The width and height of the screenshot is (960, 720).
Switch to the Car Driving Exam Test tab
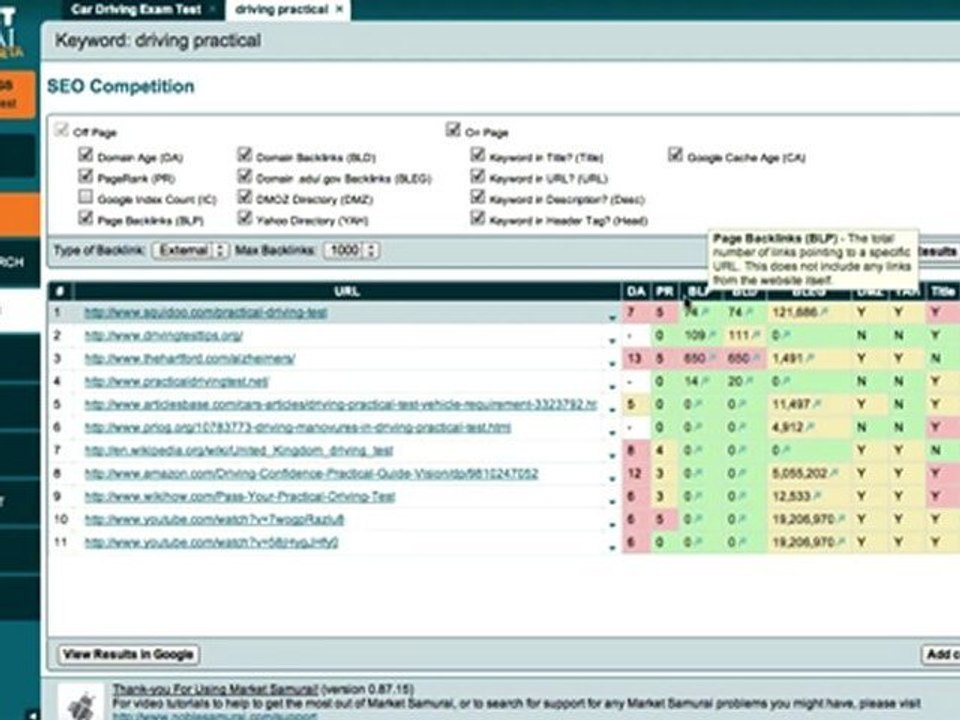click(x=136, y=9)
